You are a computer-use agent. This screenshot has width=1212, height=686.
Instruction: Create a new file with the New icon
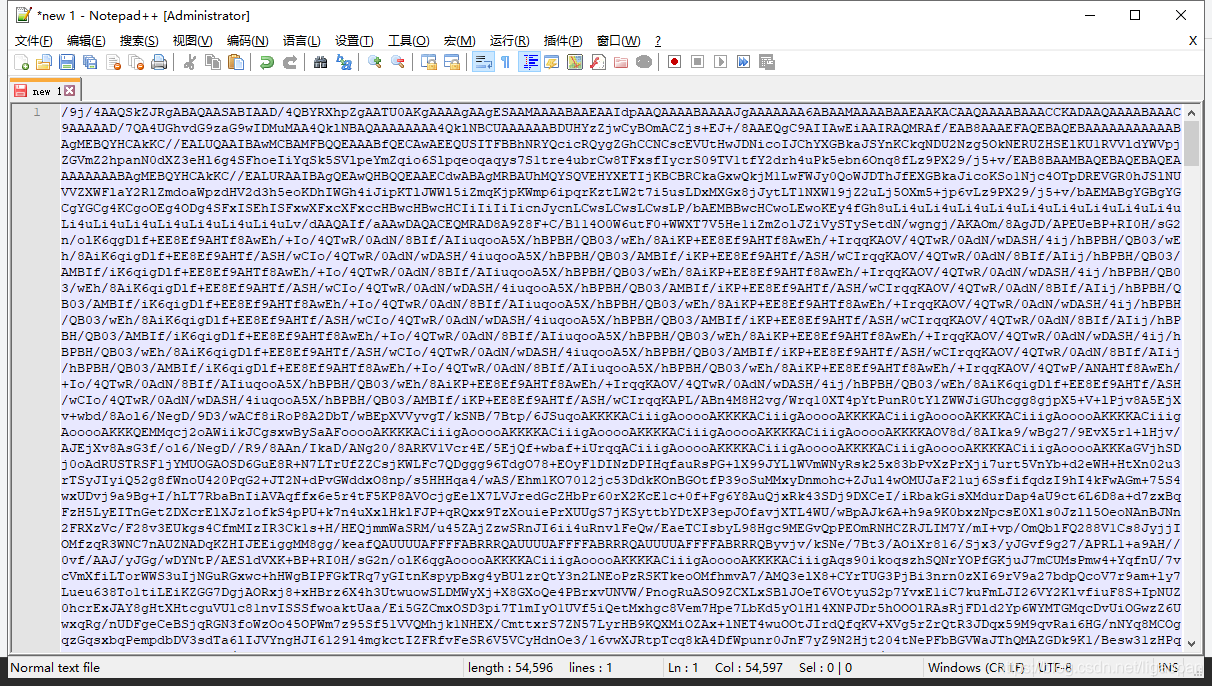tap(20, 62)
